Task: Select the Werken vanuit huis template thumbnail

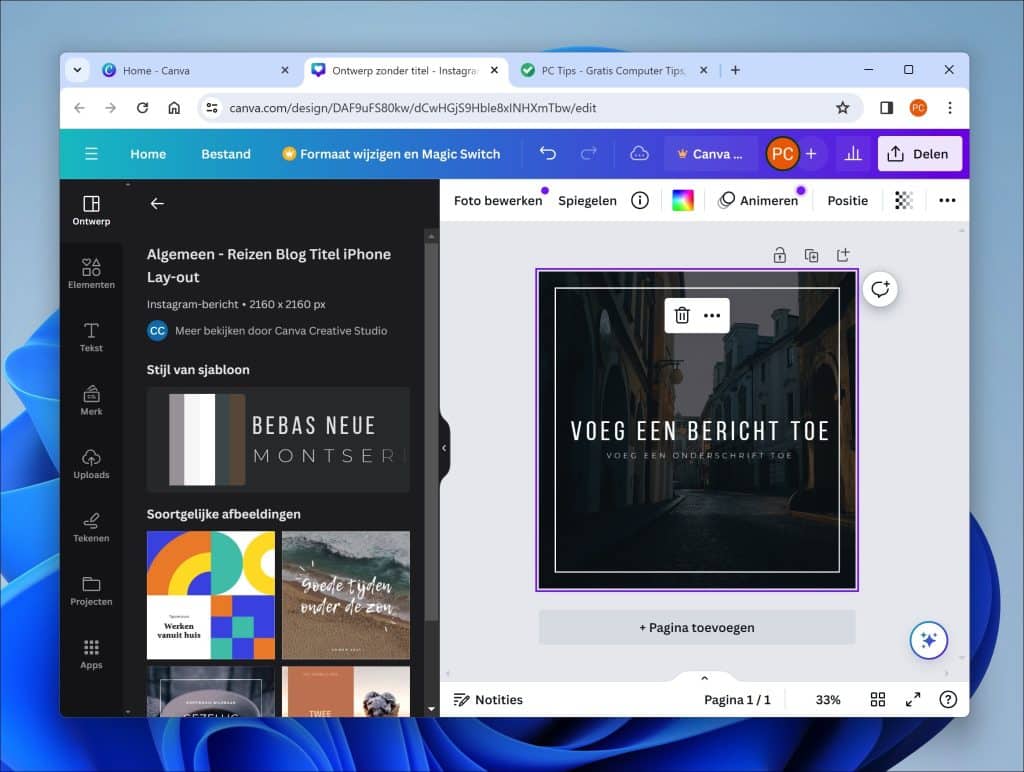Action: point(211,595)
